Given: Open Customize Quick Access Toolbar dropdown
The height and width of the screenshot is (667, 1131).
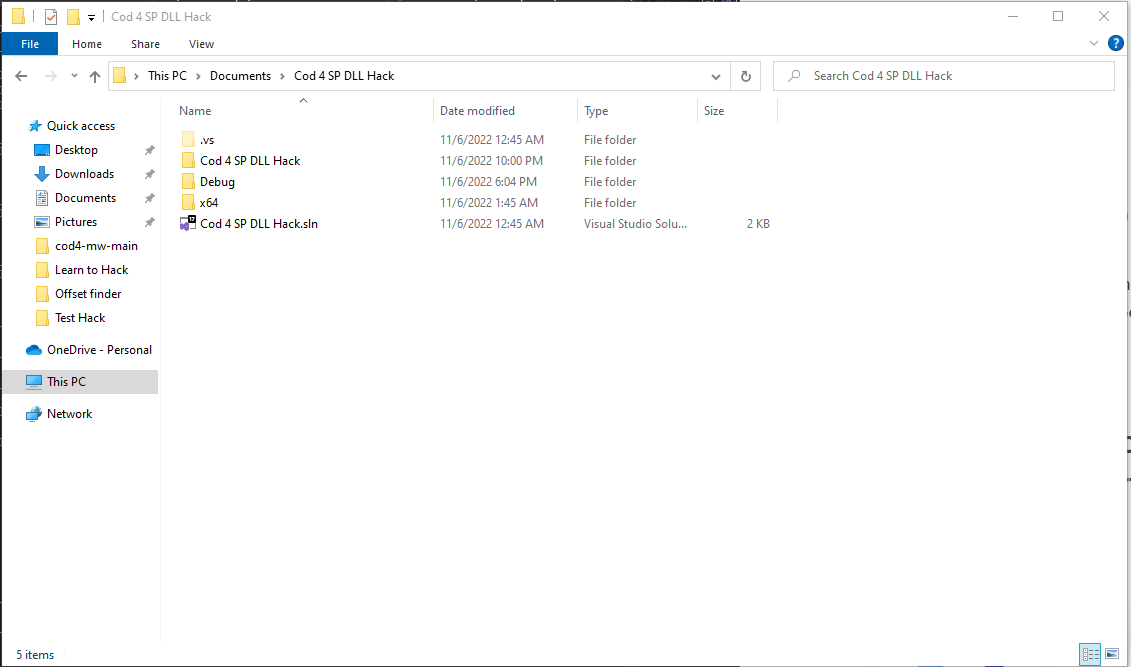Looking at the screenshot, I should click(92, 17).
